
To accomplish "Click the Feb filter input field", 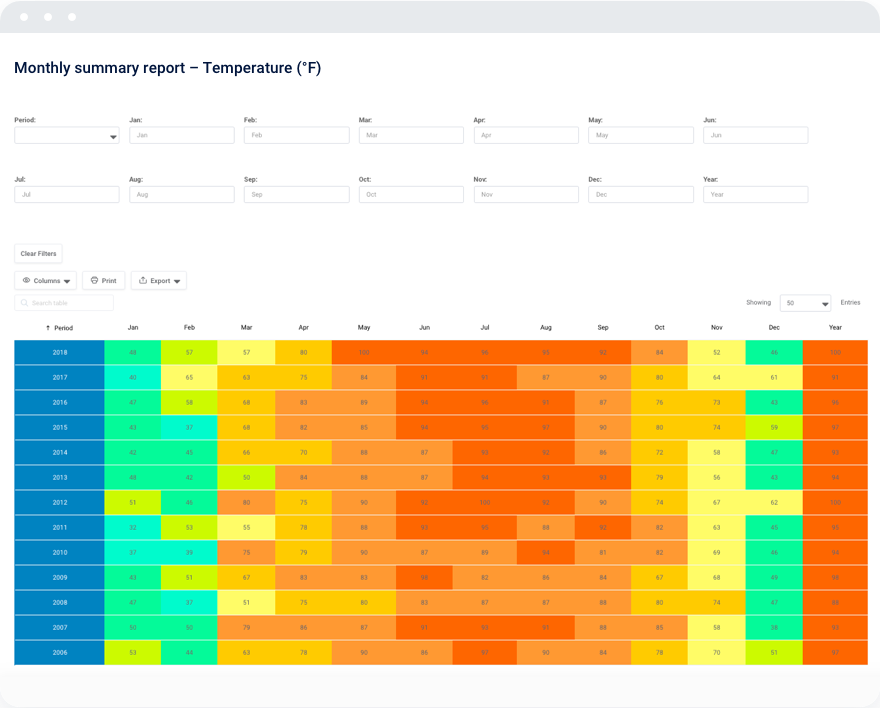I will [x=296, y=135].
